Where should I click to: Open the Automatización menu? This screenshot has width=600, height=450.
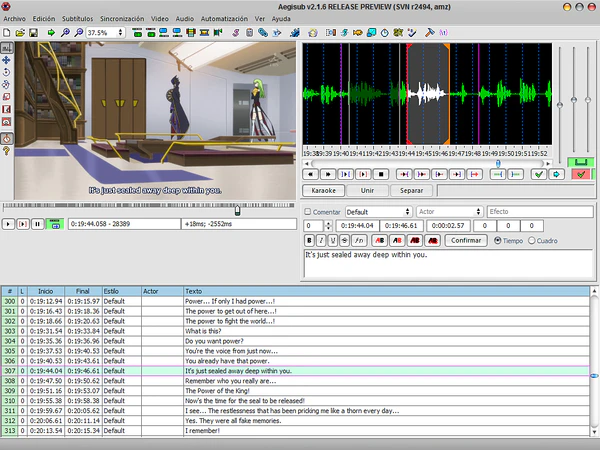[x=226, y=19]
